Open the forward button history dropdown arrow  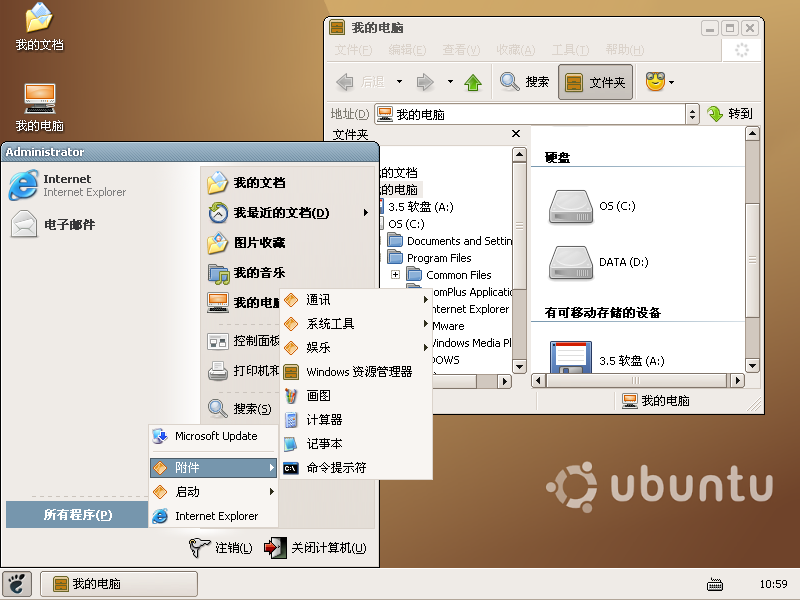click(x=450, y=82)
